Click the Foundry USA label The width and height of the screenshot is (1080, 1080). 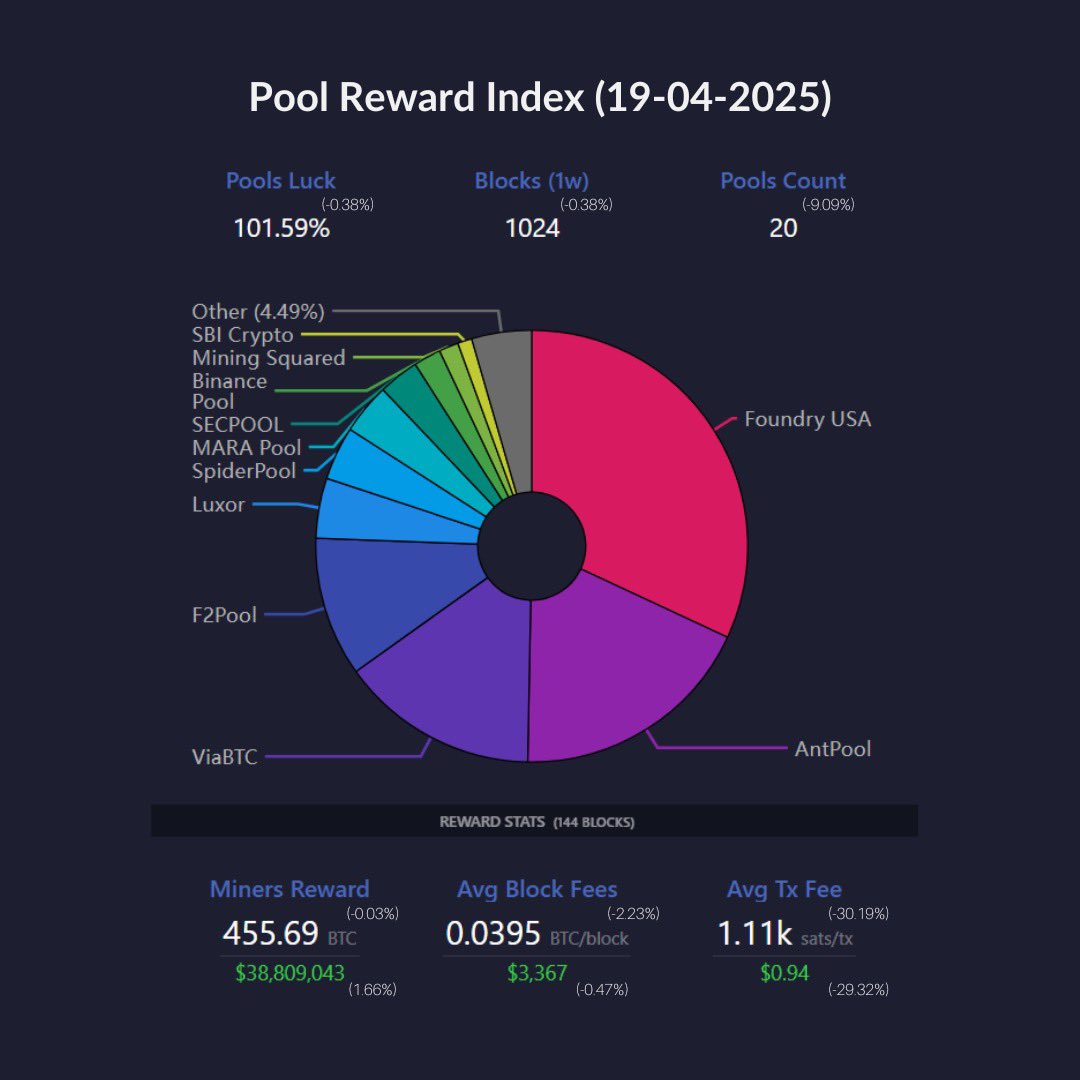pyautogui.click(x=807, y=419)
